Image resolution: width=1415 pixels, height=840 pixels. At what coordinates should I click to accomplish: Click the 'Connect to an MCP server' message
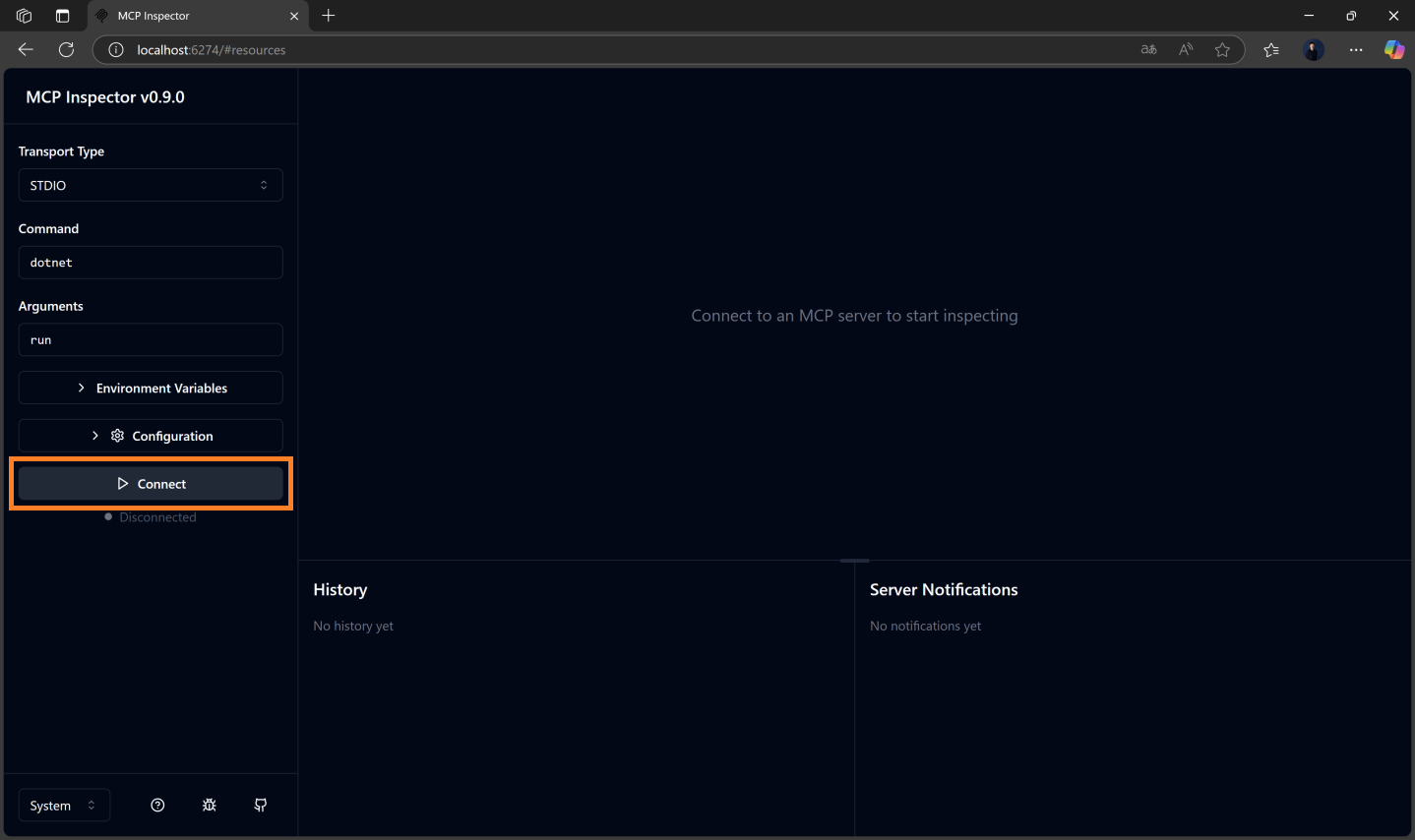pyautogui.click(x=854, y=316)
